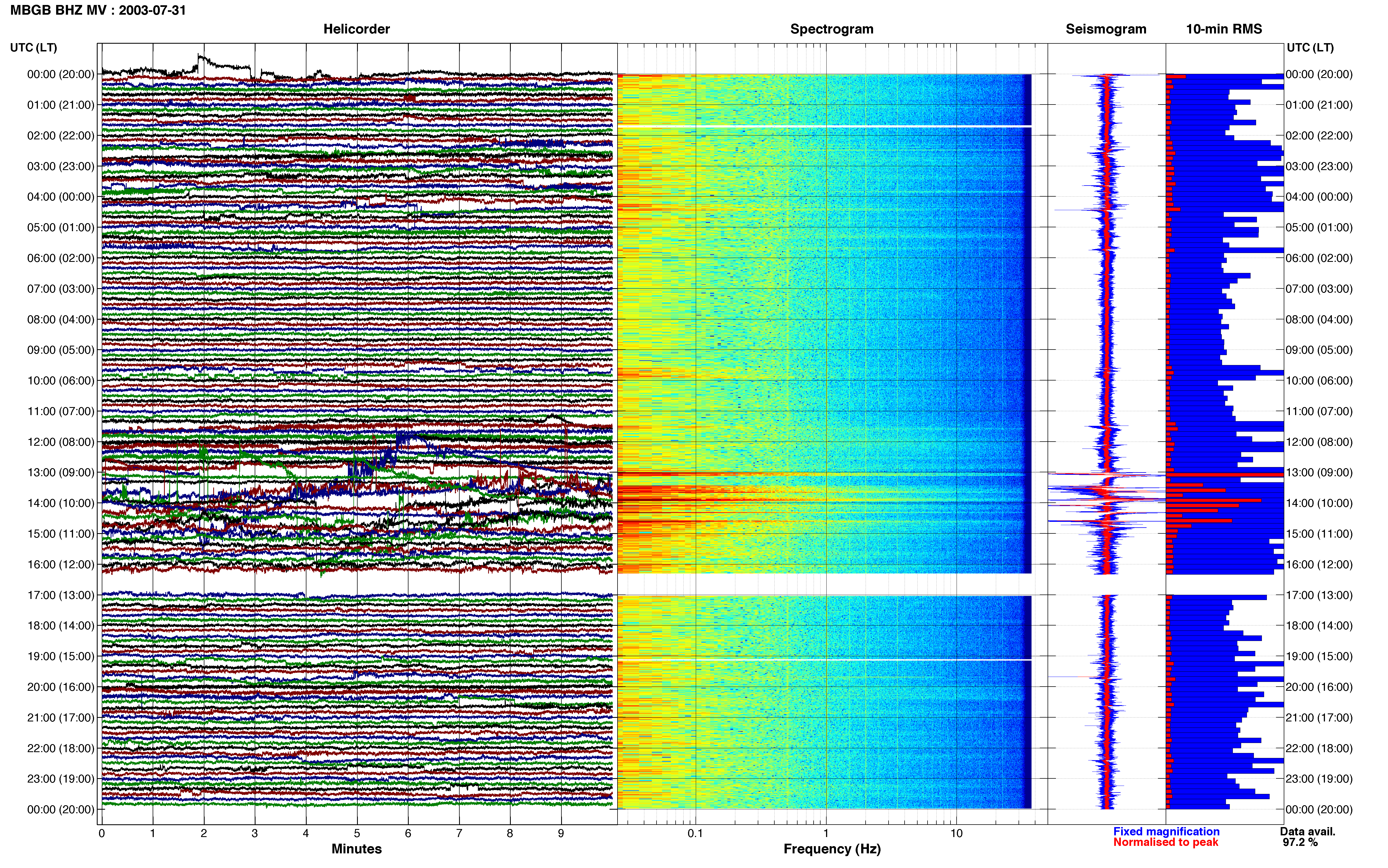Click the '10-min RMS' panel heading
This screenshot has height=868, width=1388.
coord(1224,29)
